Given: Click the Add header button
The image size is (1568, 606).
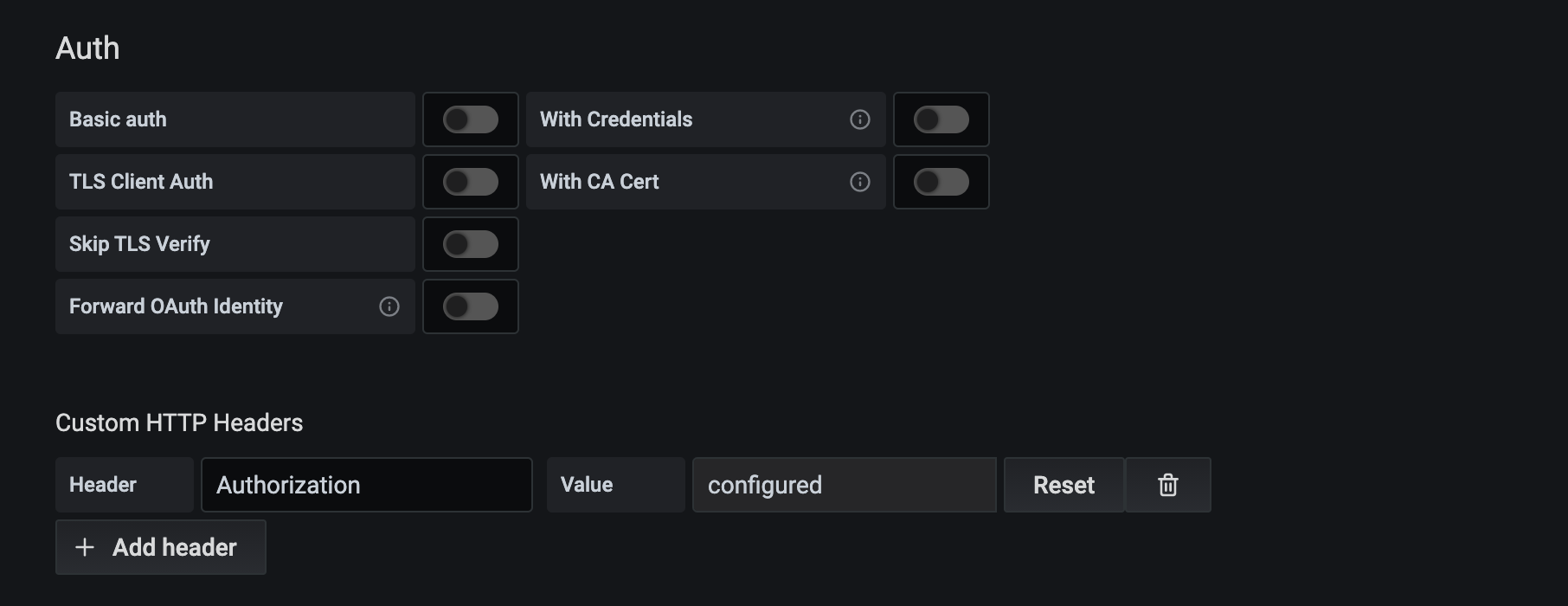Looking at the screenshot, I should (160, 547).
